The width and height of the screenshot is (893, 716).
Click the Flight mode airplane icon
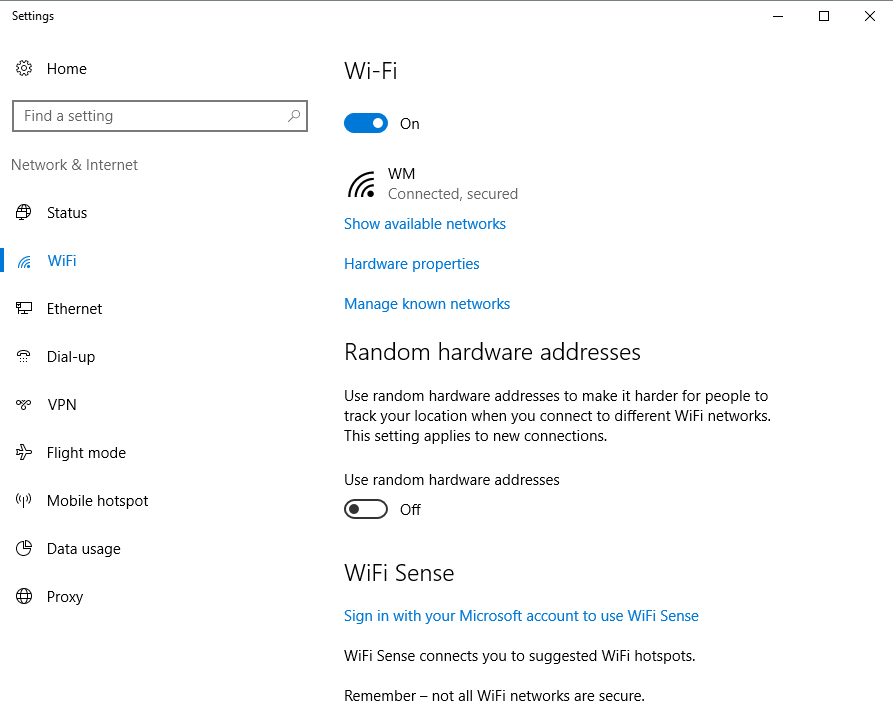(x=24, y=452)
